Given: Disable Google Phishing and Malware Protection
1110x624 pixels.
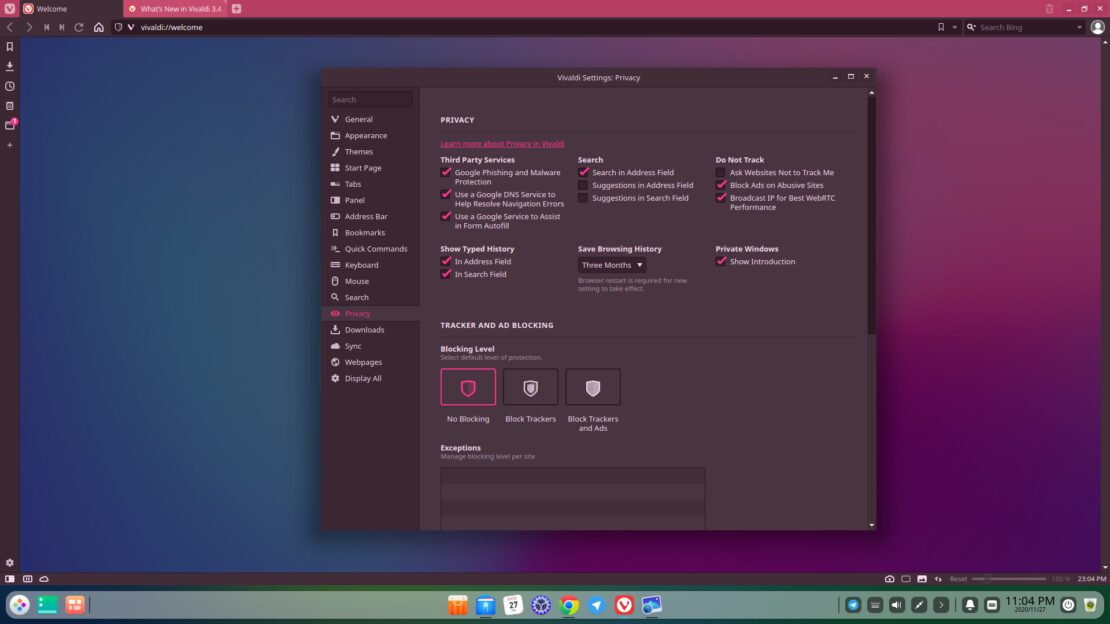Looking at the screenshot, I should 446,172.
